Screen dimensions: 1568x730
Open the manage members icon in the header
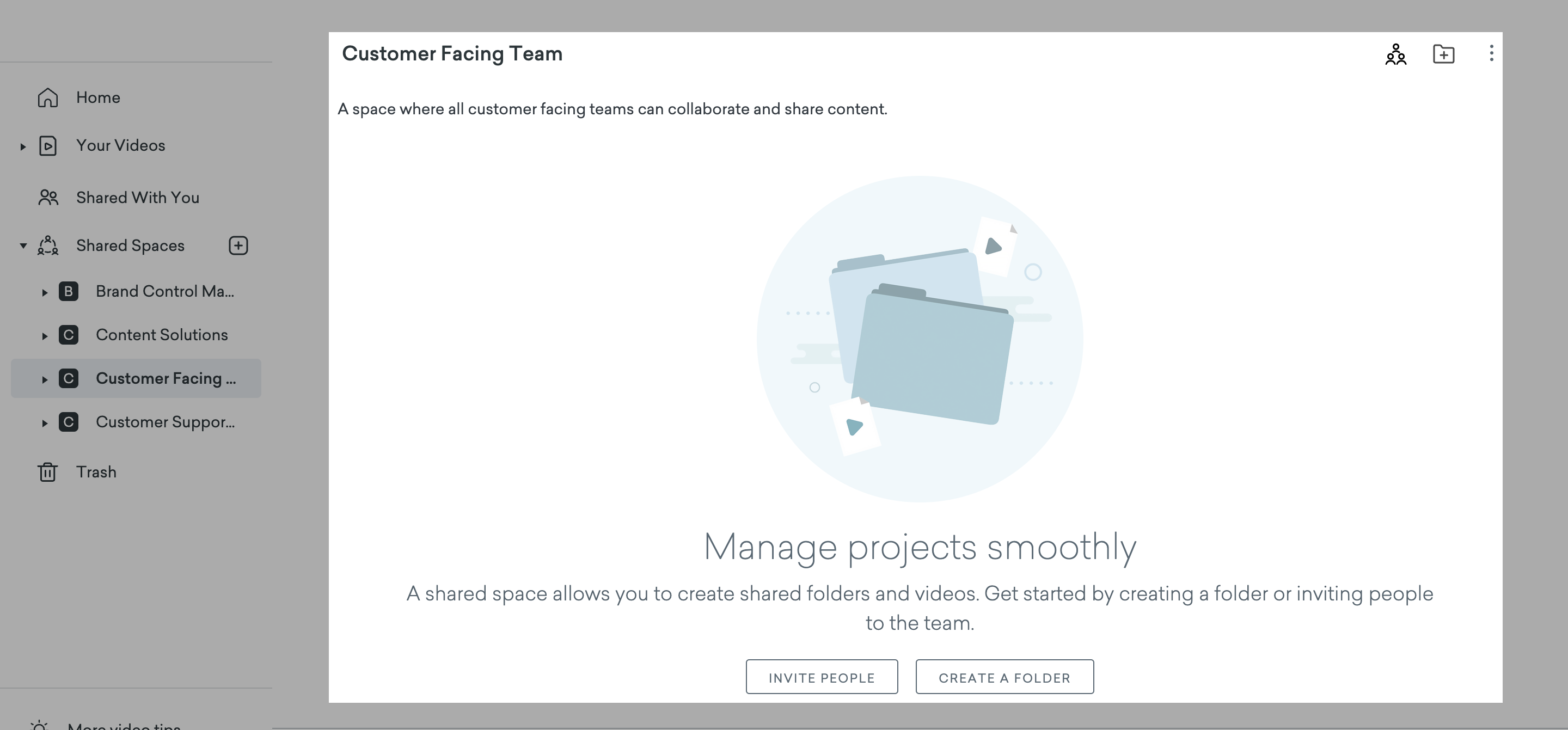[1396, 54]
